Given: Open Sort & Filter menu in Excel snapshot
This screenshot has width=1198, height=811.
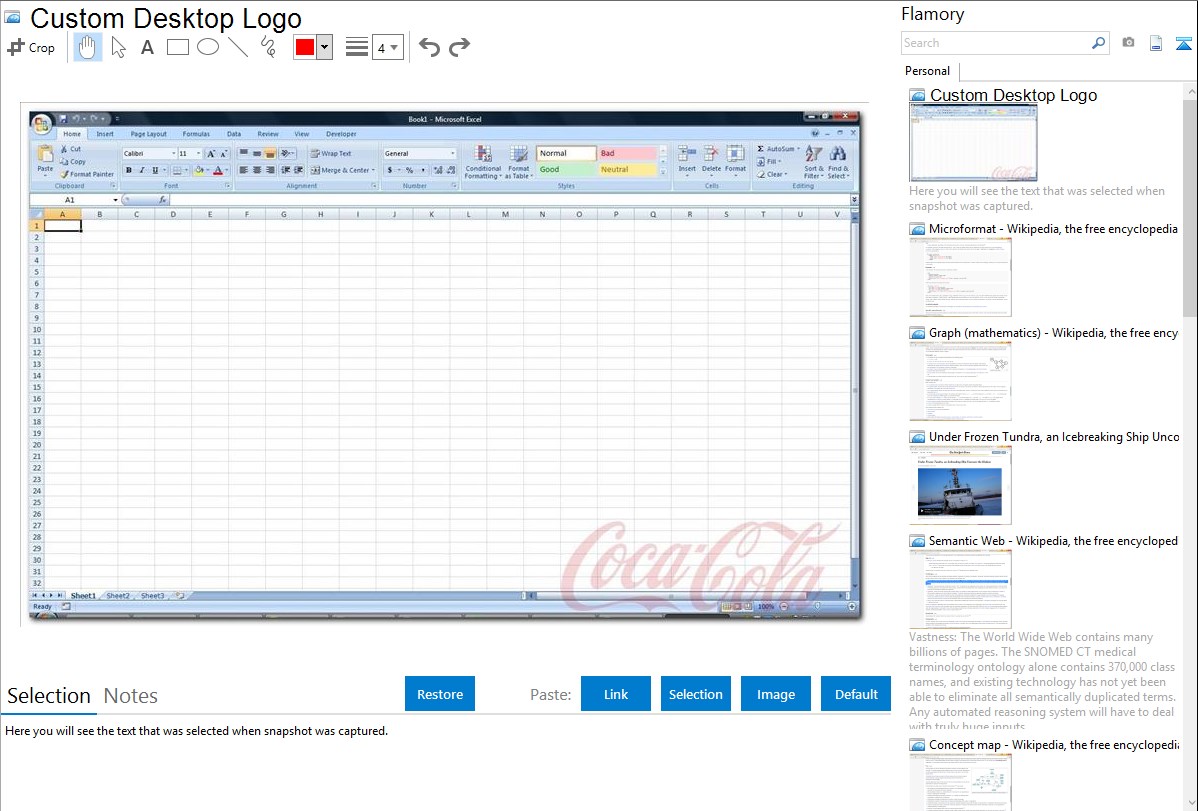Looking at the screenshot, I should [x=814, y=162].
